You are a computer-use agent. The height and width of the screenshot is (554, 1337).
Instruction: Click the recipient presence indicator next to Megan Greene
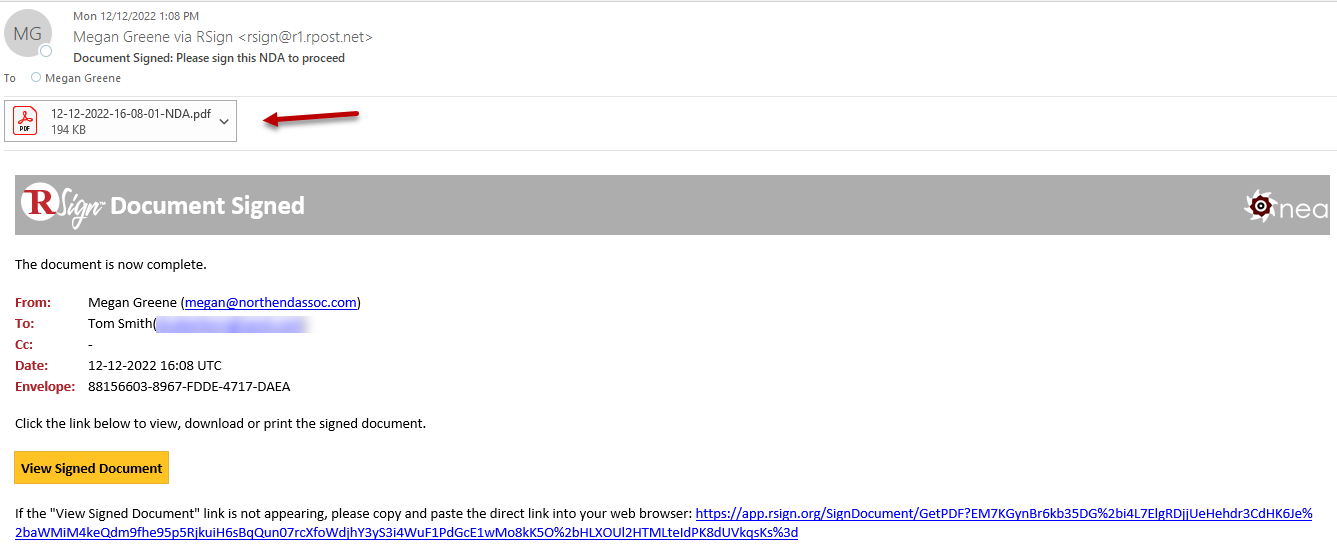[36, 78]
